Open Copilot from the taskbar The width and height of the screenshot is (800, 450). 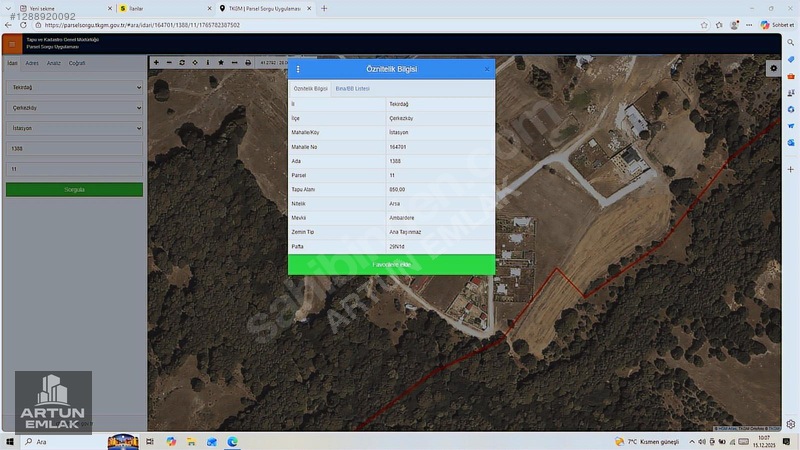170,441
